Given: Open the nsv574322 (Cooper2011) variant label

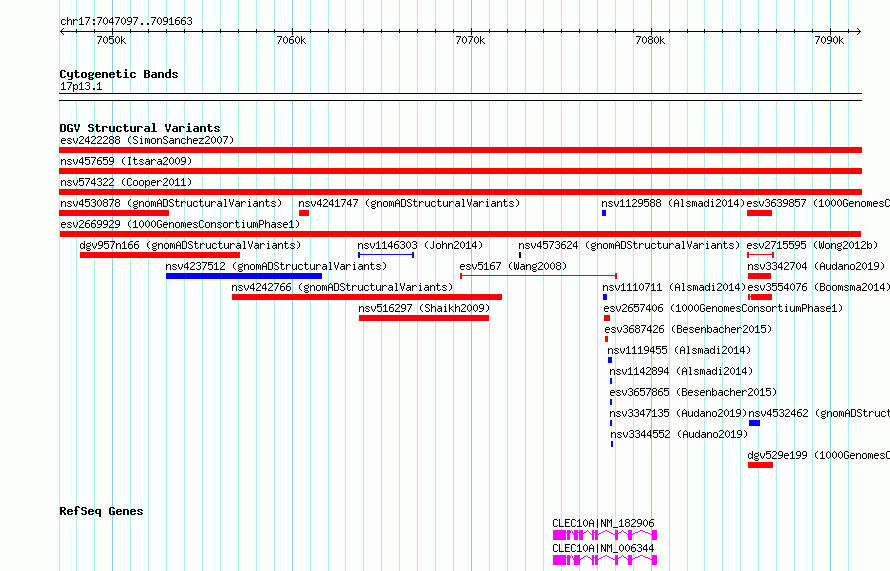Looking at the screenshot, I should 126,182.
